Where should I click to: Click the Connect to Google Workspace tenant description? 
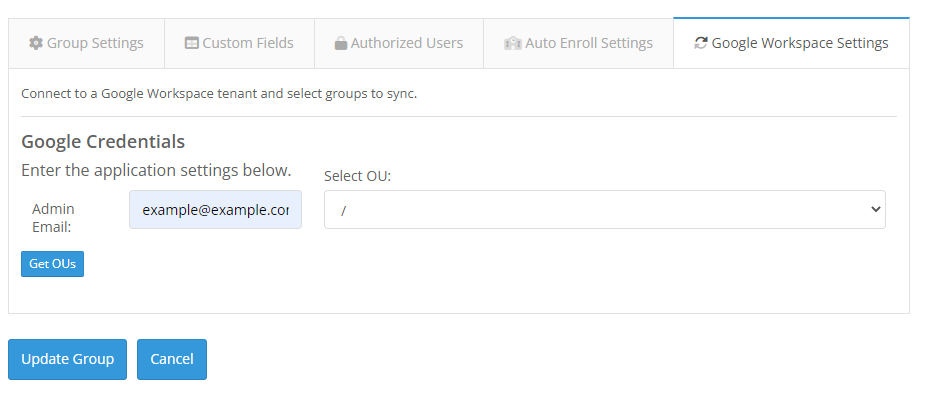219,94
